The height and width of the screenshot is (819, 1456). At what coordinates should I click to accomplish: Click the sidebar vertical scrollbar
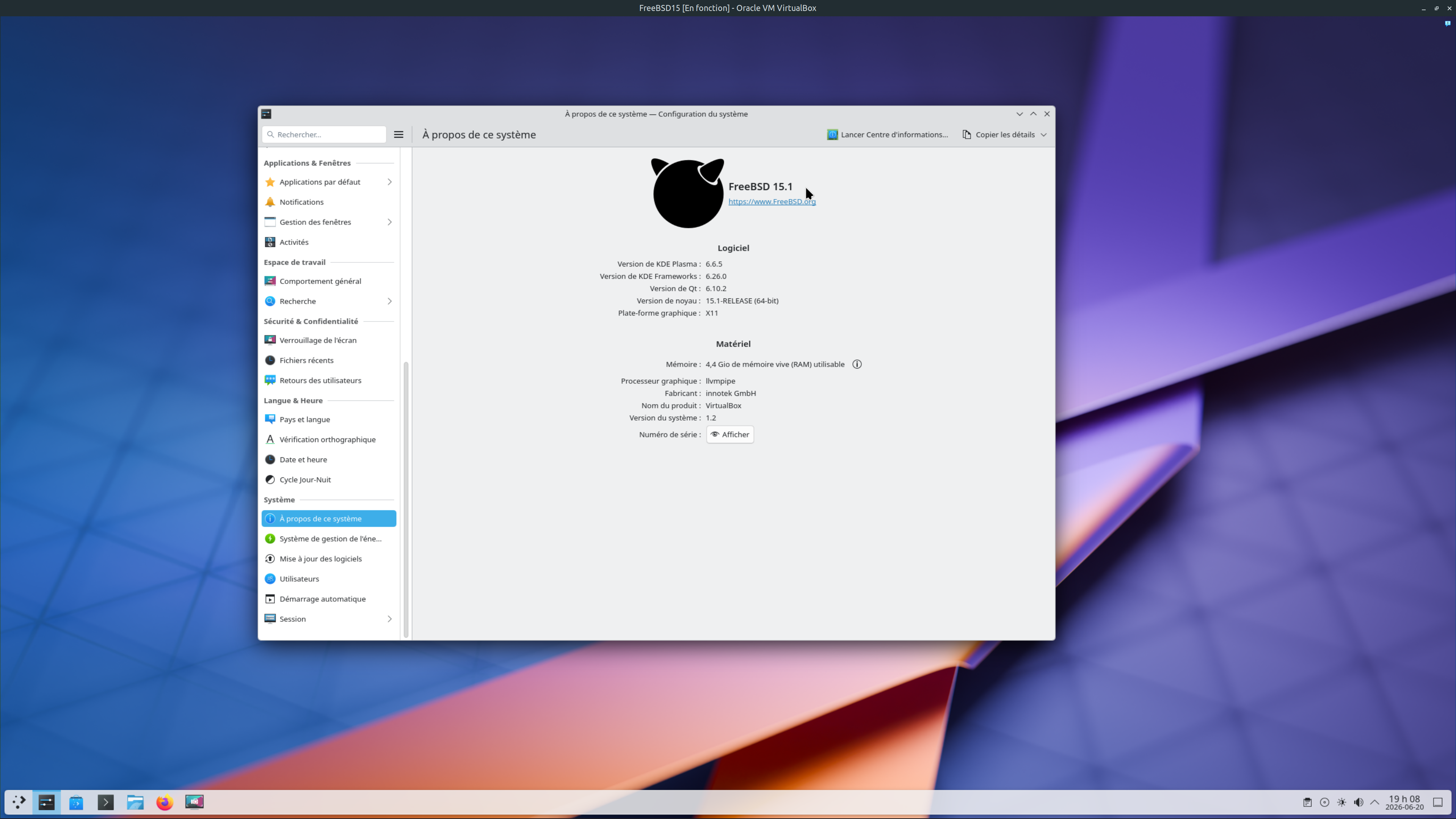(406, 500)
